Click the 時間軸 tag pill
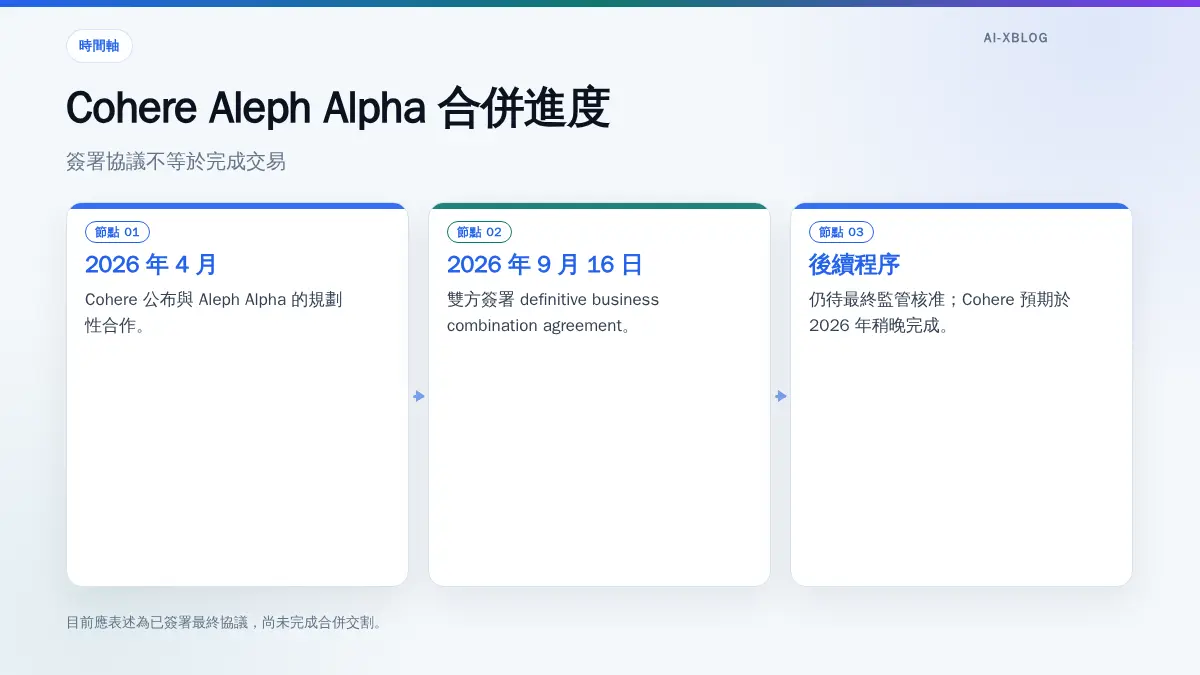This screenshot has width=1200, height=675. [x=99, y=46]
